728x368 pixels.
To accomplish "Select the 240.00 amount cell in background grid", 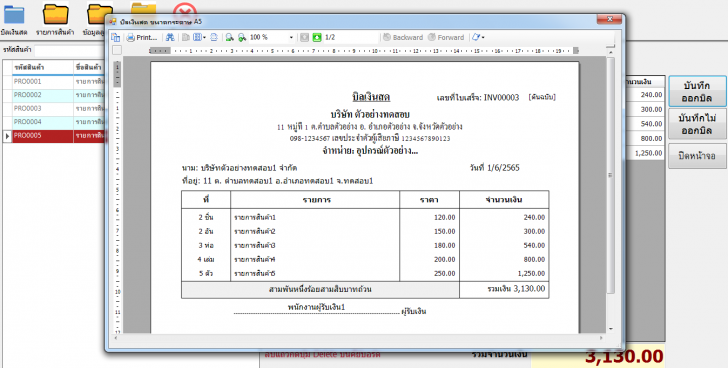I will (x=645, y=95).
